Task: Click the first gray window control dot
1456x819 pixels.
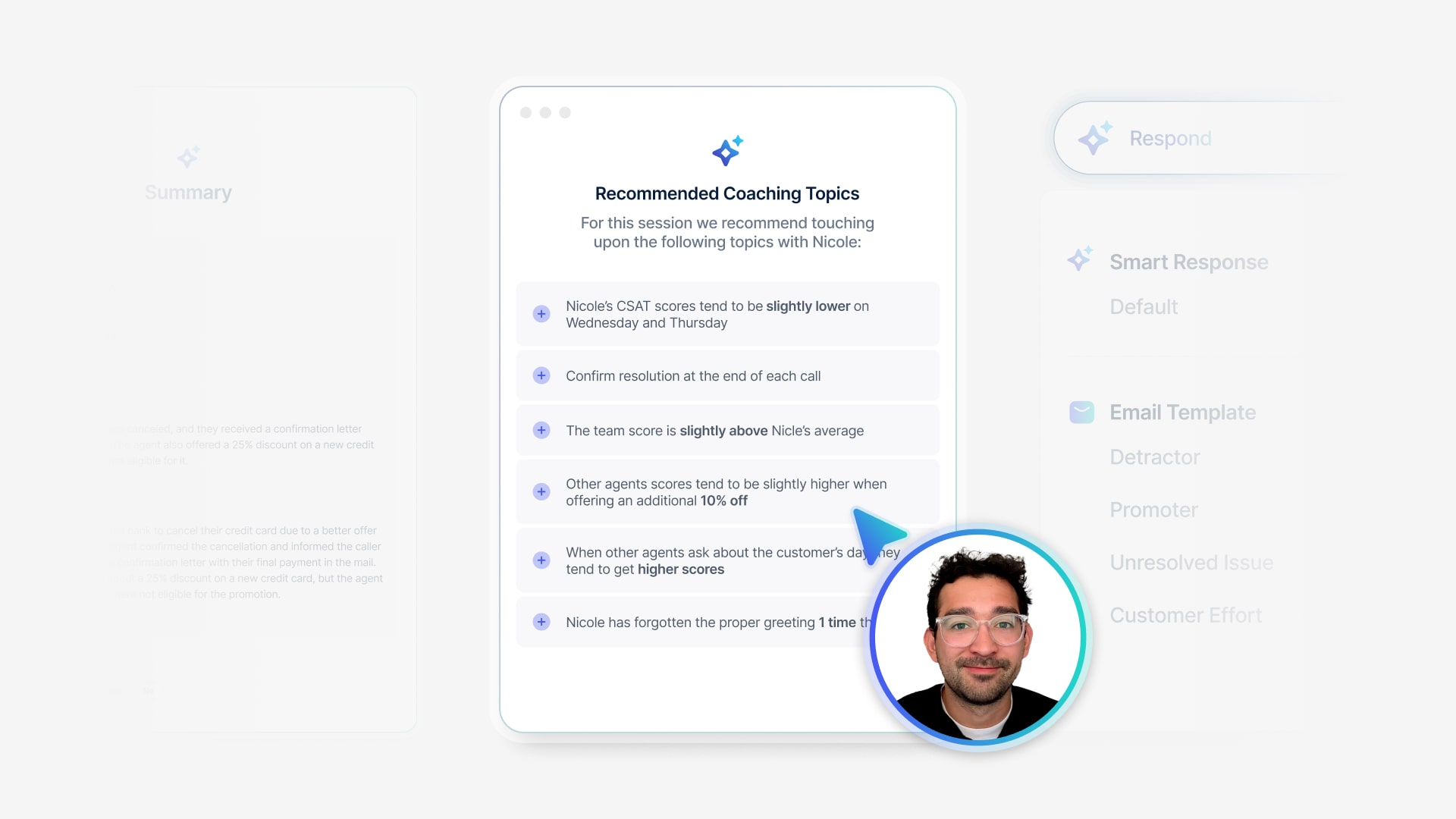Action: coord(526,113)
